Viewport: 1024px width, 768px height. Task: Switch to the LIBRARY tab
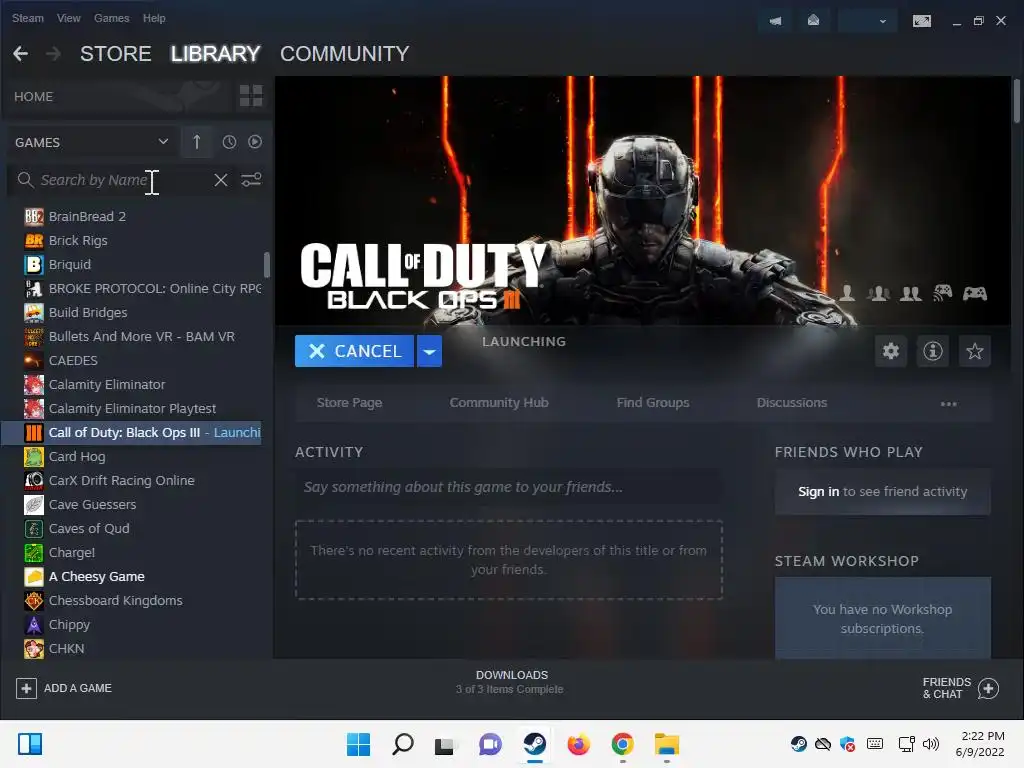tap(216, 54)
